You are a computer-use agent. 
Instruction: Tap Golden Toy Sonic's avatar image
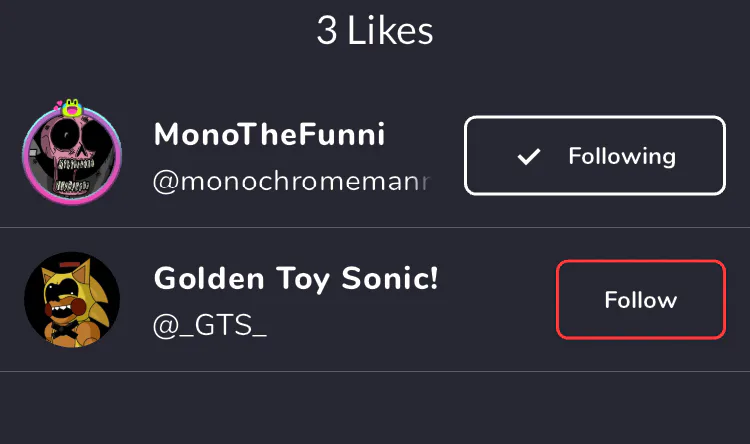pyautogui.click(x=72, y=300)
